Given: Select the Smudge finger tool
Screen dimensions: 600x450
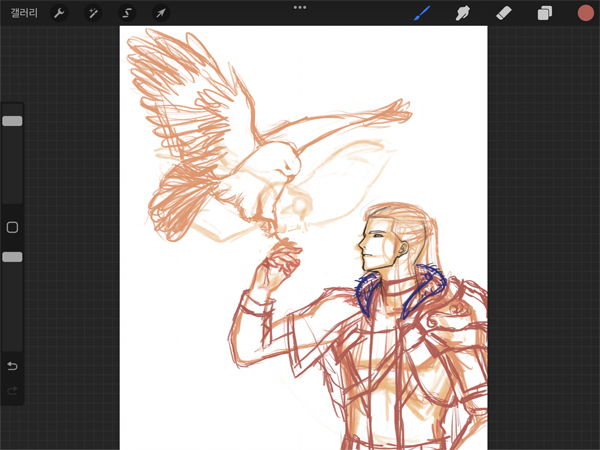Looking at the screenshot, I should point(463,13).
